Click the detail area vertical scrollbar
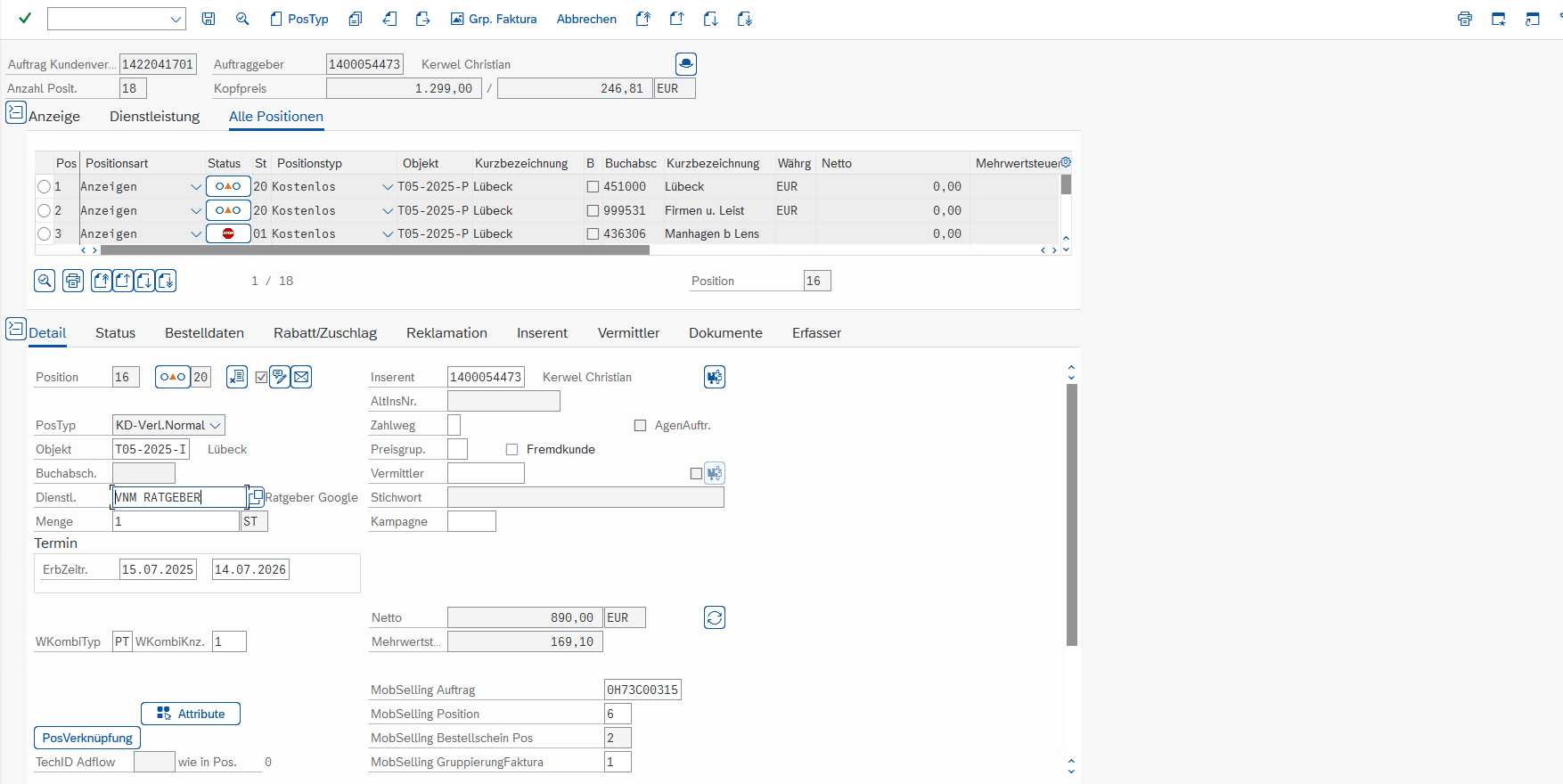This screenshot has width=1563, height=784. [x=1072, y=514]
